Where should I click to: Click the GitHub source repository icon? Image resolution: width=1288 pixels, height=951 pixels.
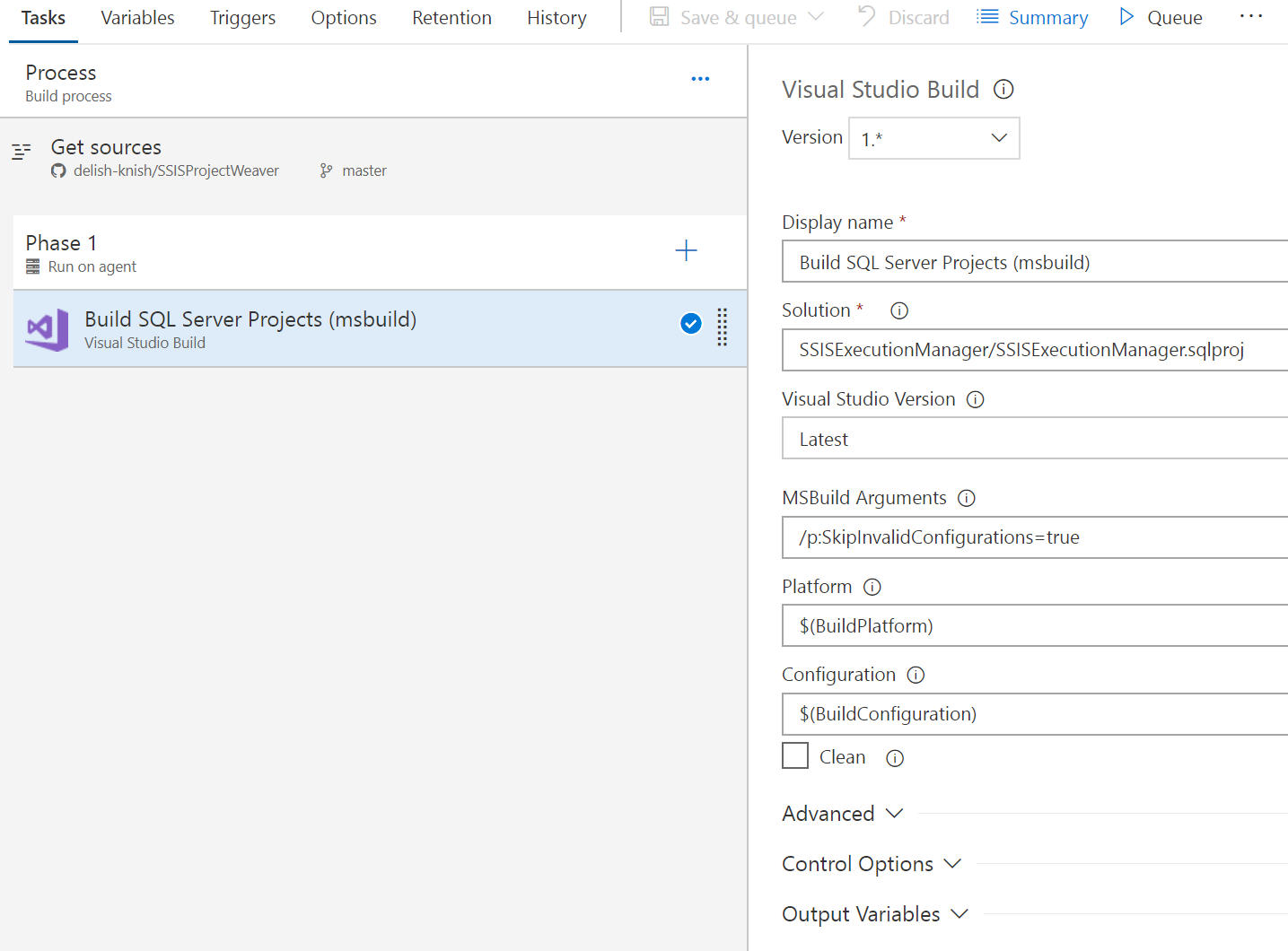(x=57, y=170)
